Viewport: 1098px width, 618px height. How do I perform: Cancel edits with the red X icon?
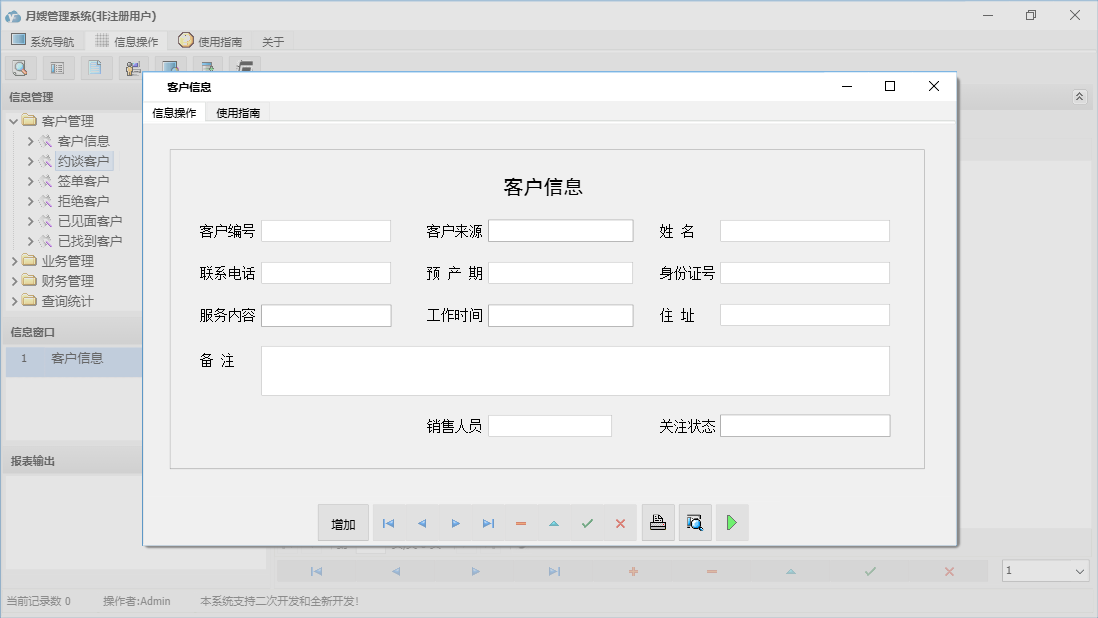620,522
